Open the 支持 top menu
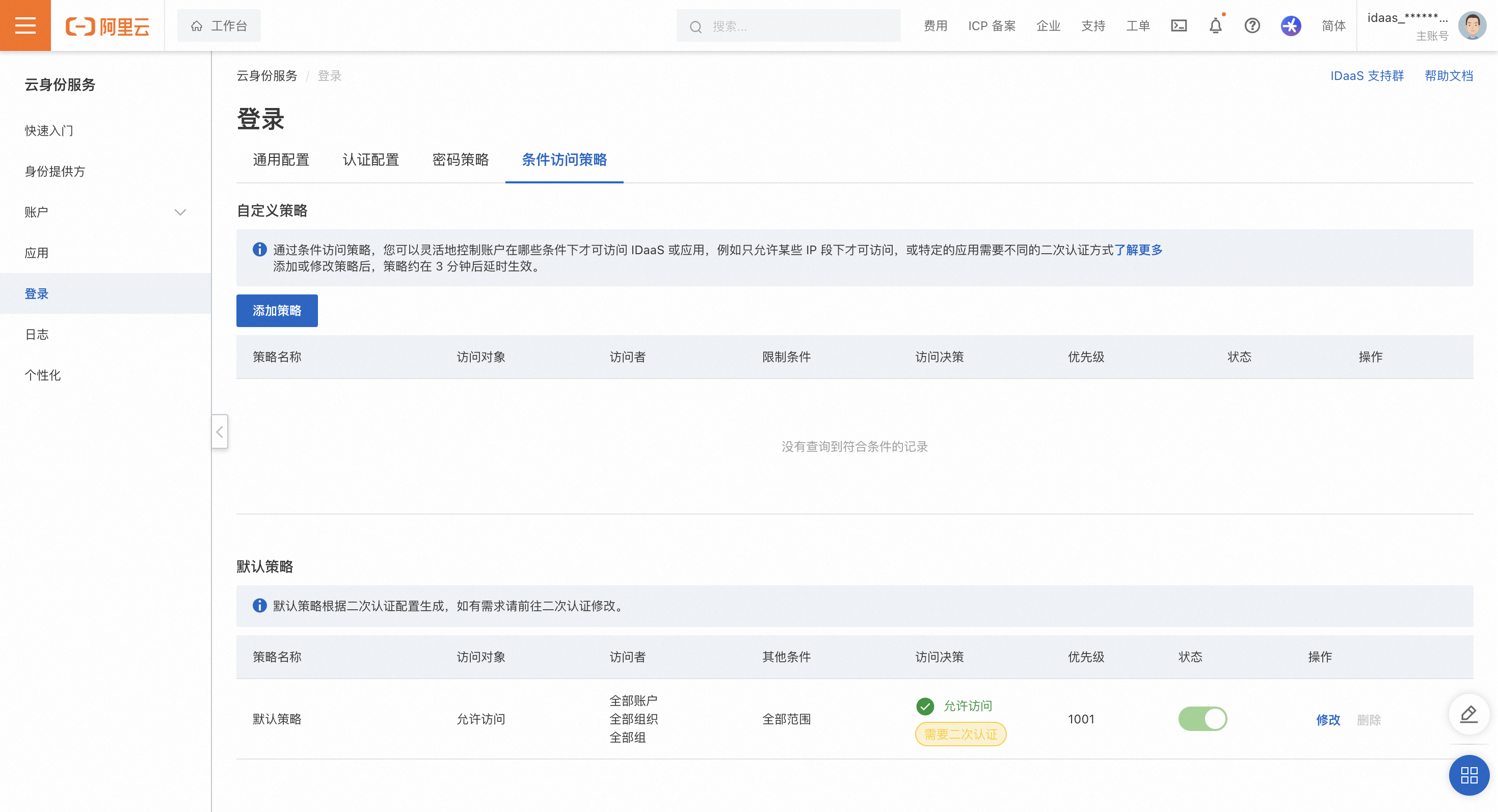 (1093, 25)
